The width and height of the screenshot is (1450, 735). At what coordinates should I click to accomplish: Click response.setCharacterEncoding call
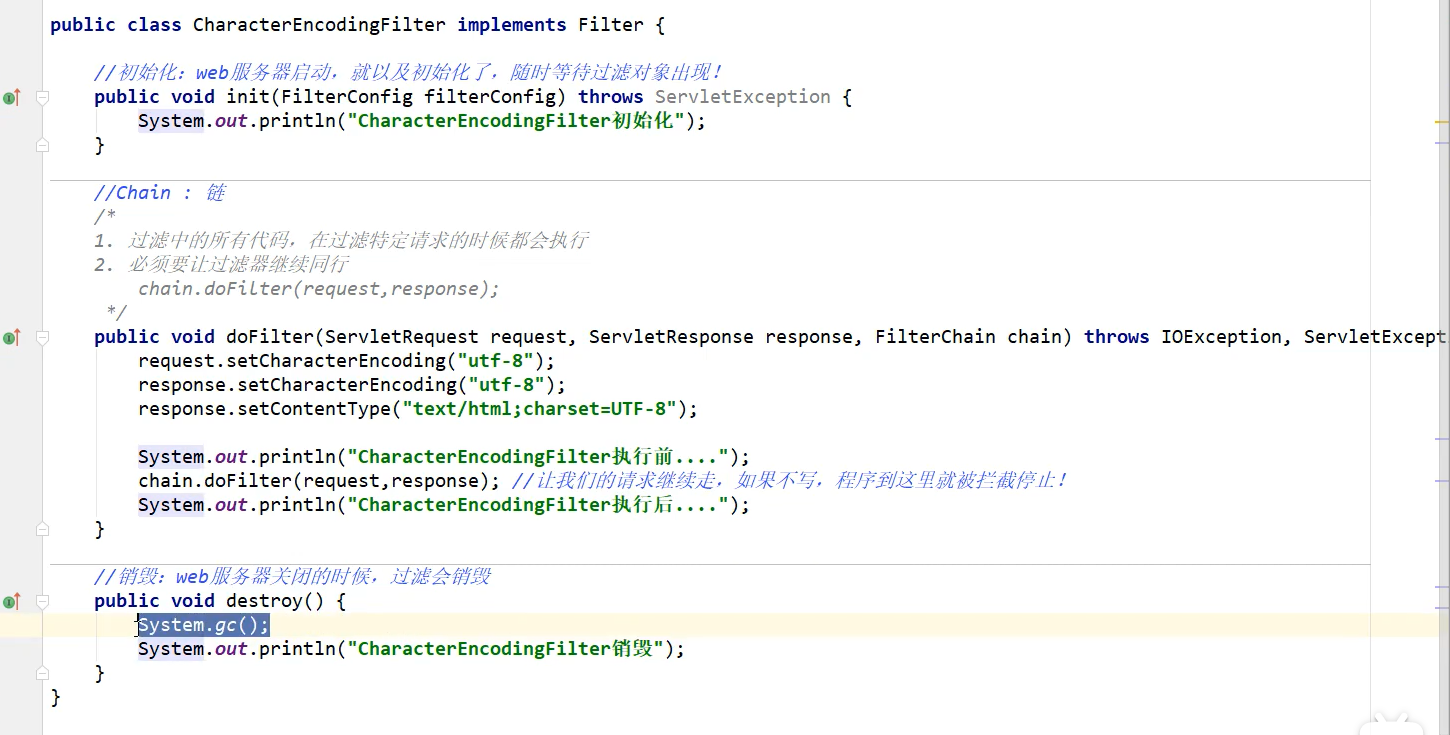click(352, 385)
